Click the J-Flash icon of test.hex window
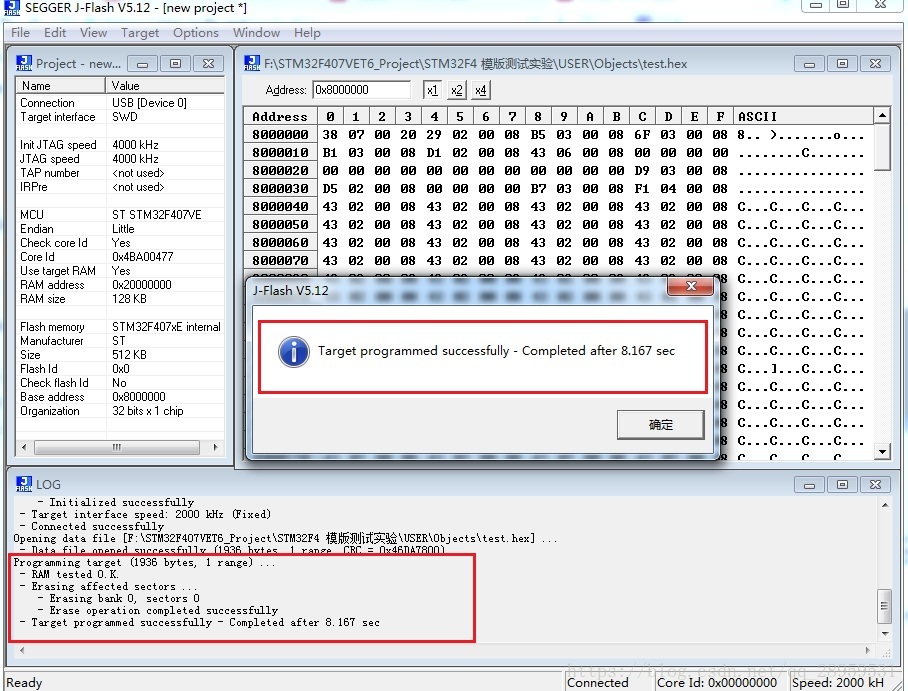 point(252,63)
